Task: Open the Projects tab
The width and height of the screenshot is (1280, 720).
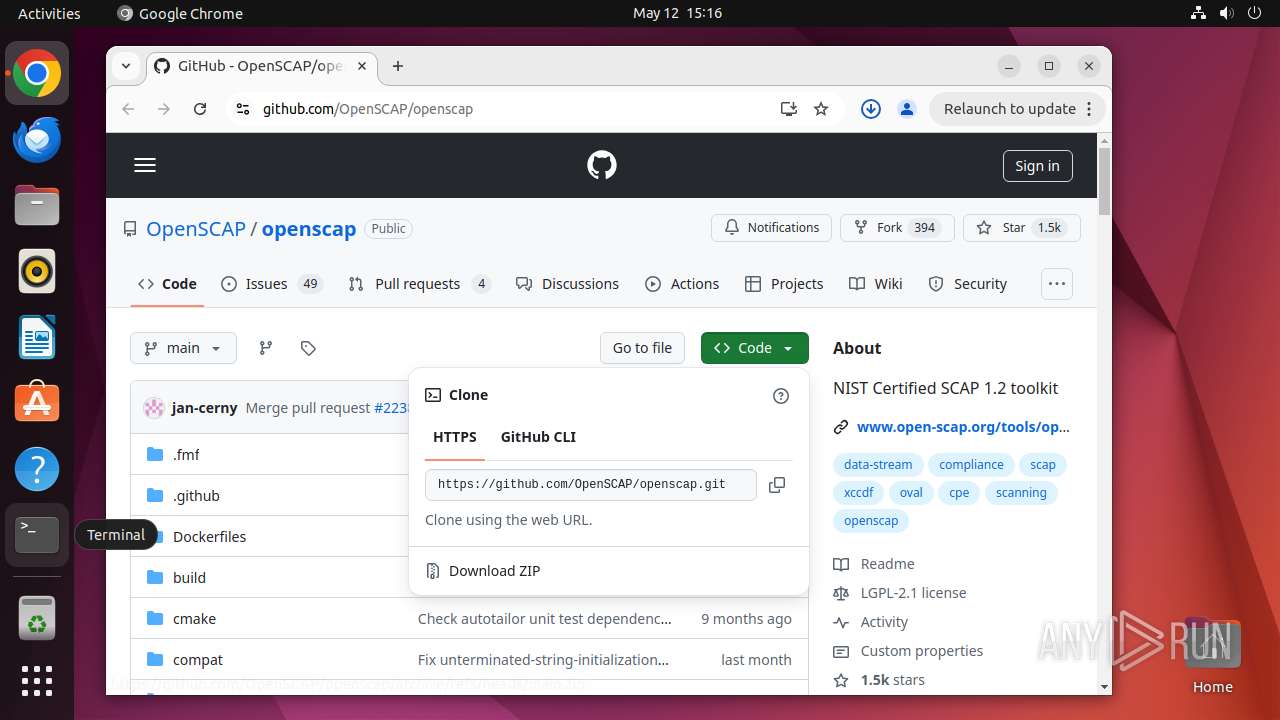Action: tap(784, 284)
